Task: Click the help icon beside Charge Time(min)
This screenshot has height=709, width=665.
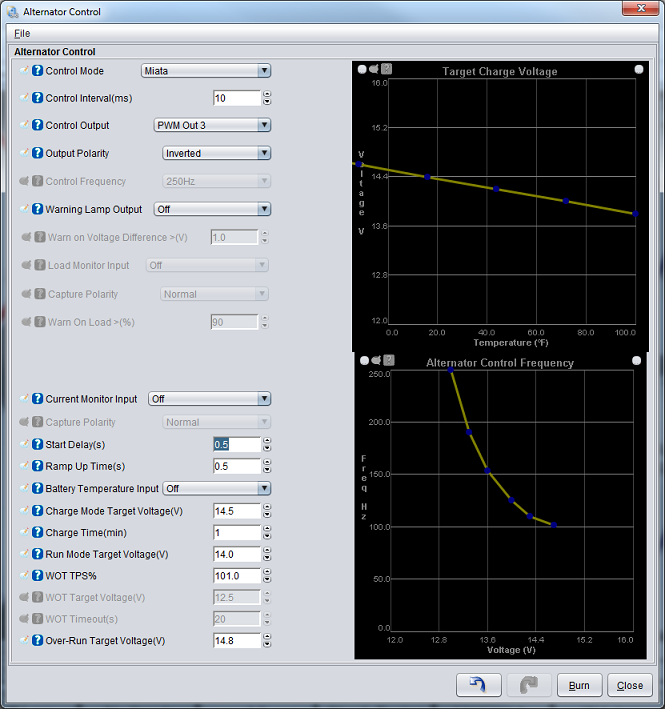Action: pos(38,533)
